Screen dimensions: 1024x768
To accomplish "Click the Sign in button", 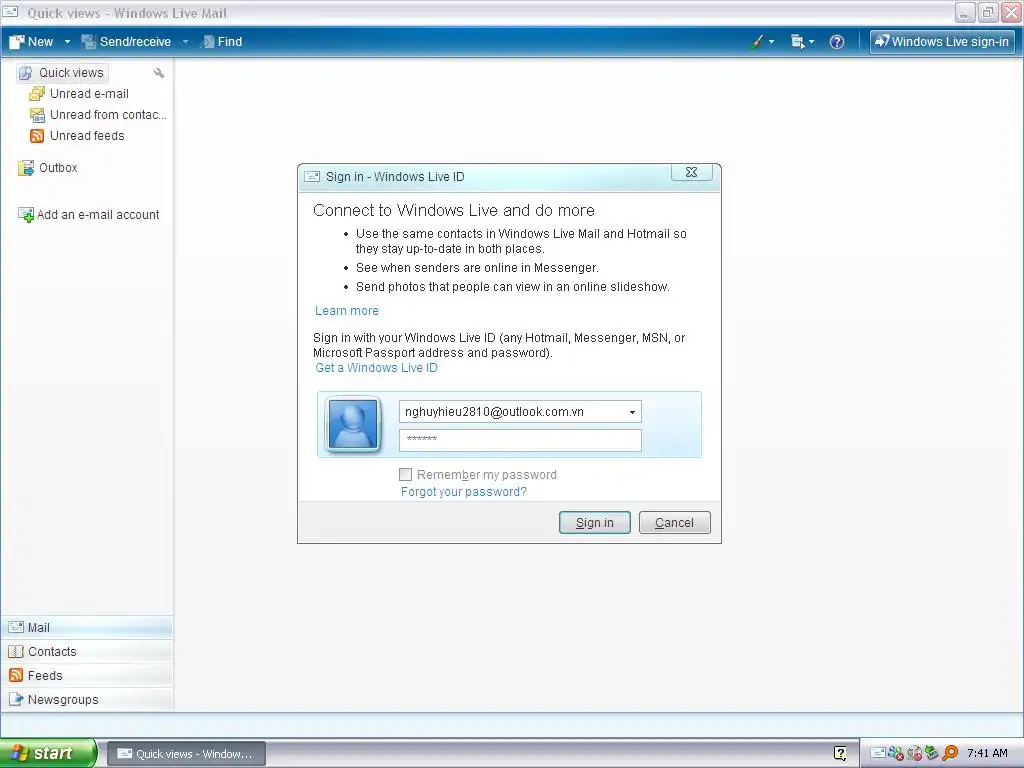I will click(595, 522).
